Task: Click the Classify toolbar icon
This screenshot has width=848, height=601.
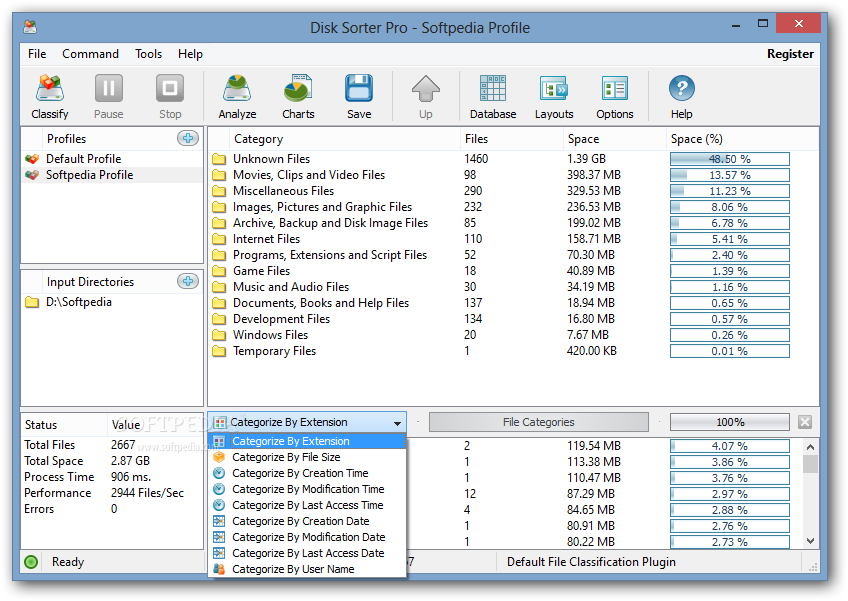Action: coord(50,89)
